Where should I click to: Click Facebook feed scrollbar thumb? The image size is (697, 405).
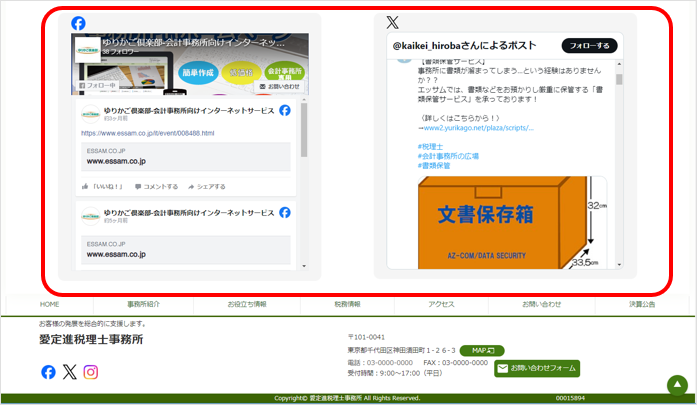point(304,130)
